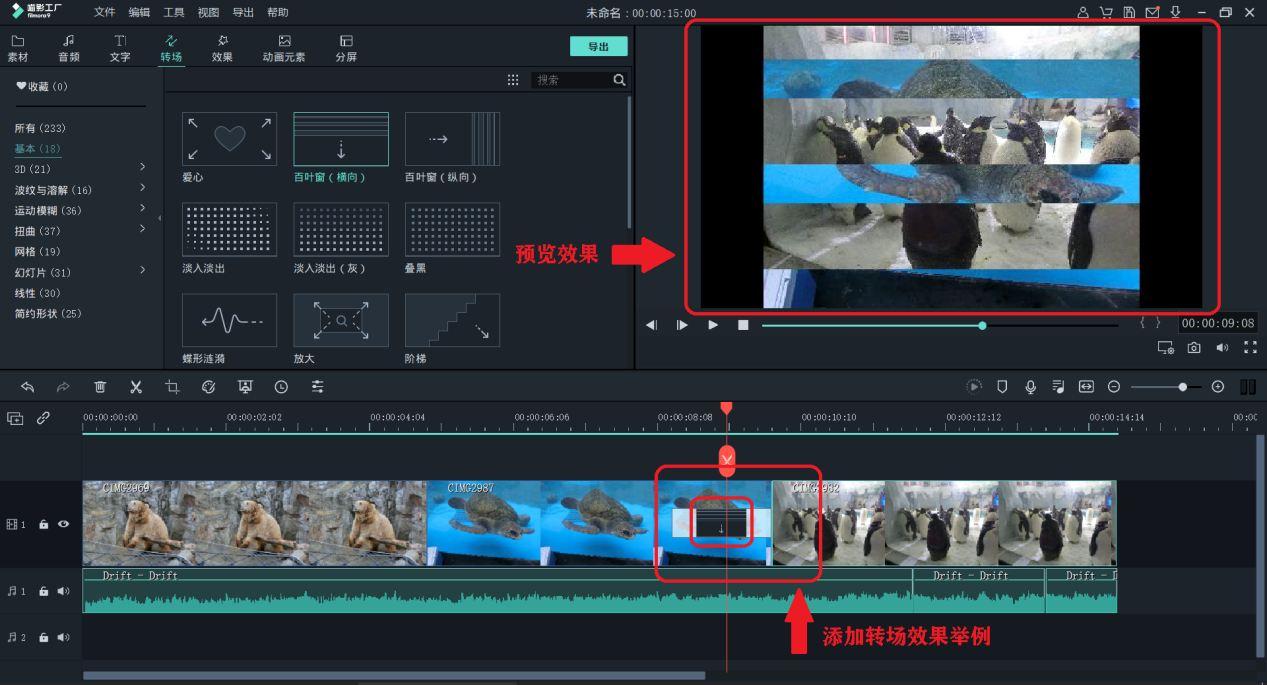Open the color correction palette tool

208,387
